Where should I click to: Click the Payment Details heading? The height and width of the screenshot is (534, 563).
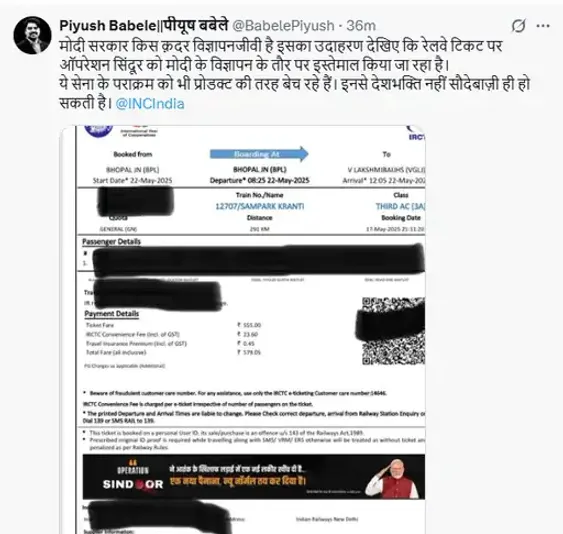(112, 314)
